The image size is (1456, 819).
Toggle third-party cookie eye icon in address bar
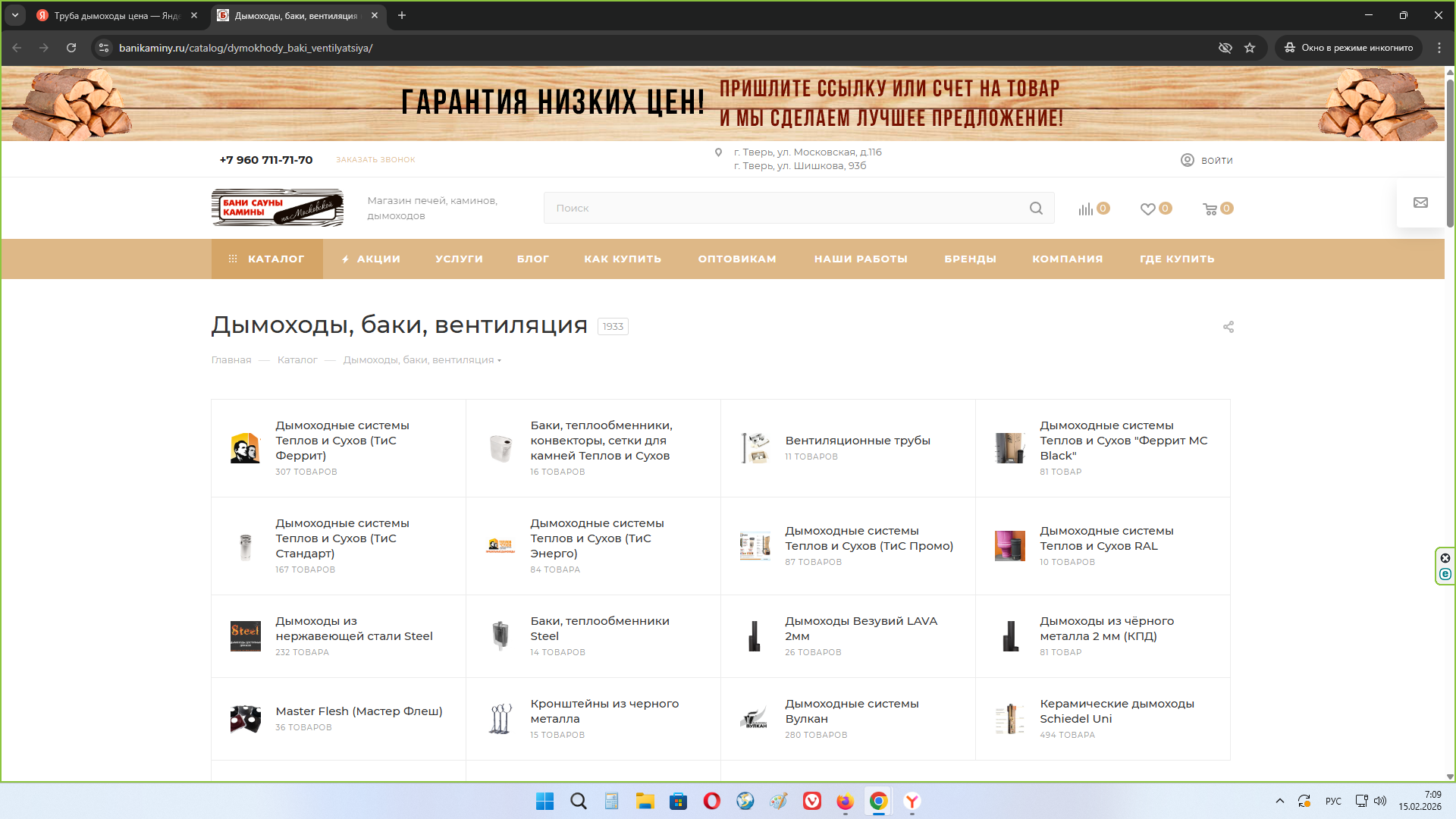tap(1225, 48)
